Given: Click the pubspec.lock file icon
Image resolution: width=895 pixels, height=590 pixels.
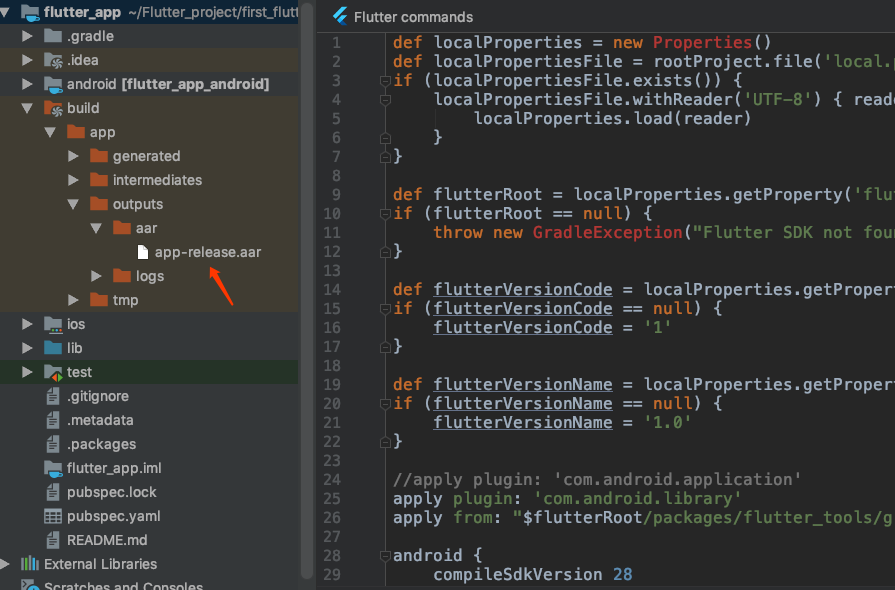Looking at the screenshot, I should 53,491.
